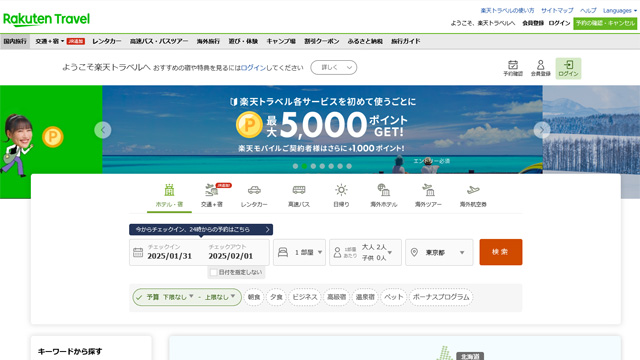Toggle the 高級宿 filter chip

336,297
